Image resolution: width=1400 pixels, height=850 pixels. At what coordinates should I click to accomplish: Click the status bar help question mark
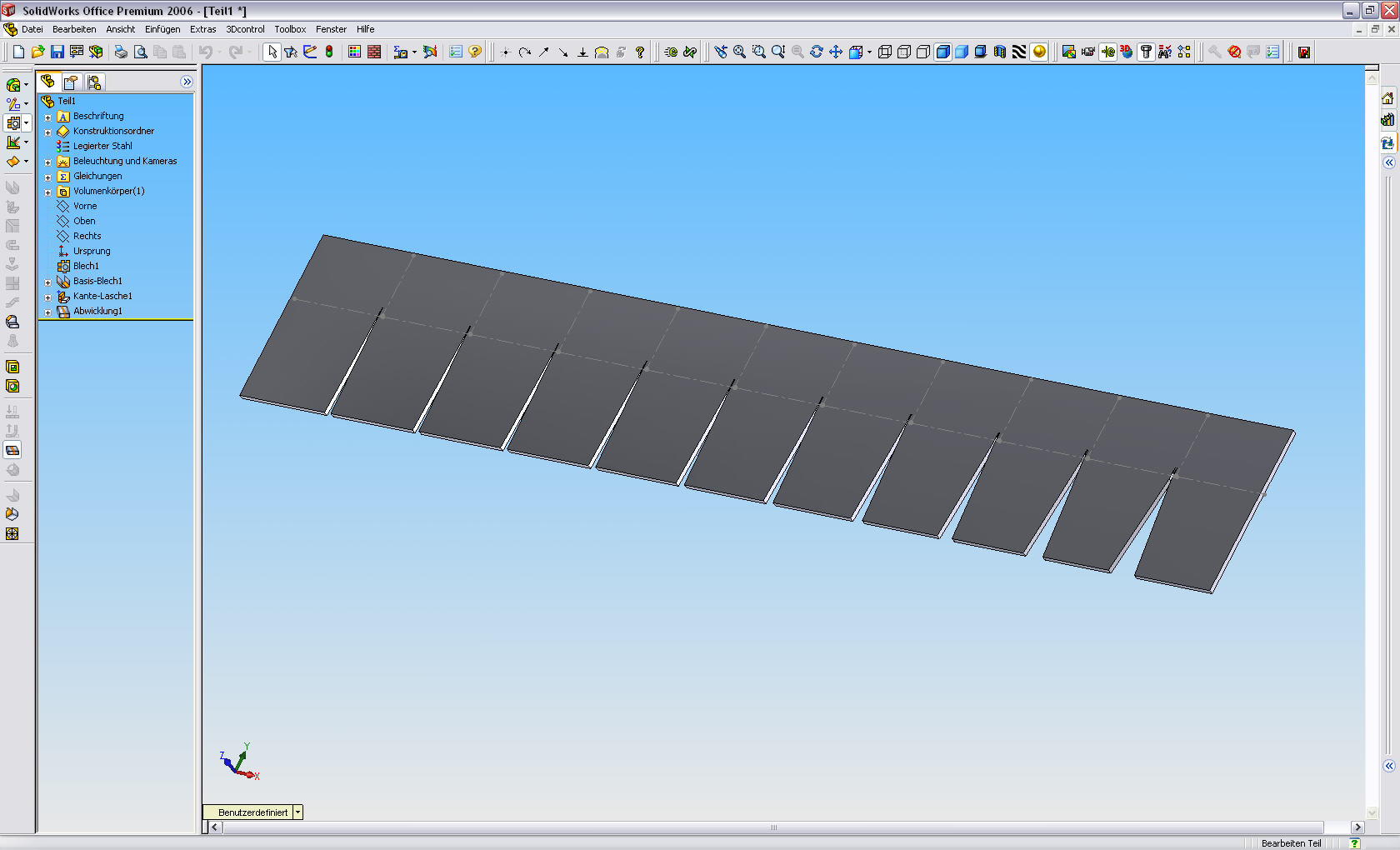[1354, 843]
